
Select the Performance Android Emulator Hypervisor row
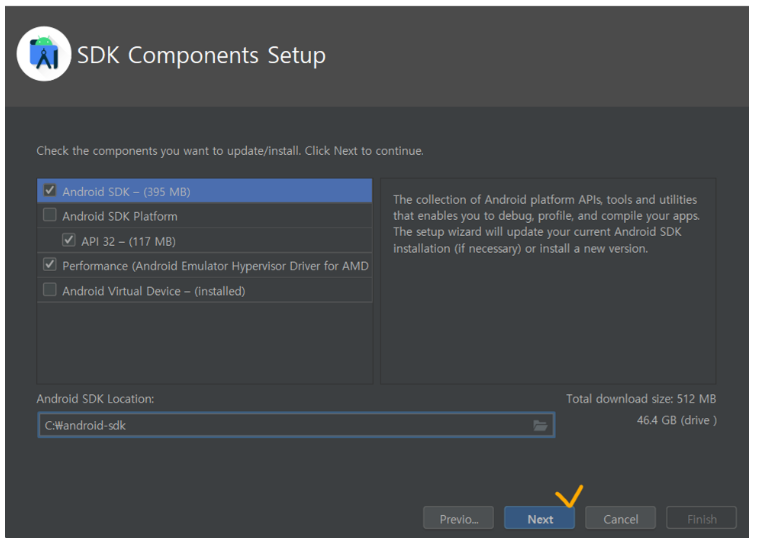click(205, 266)
